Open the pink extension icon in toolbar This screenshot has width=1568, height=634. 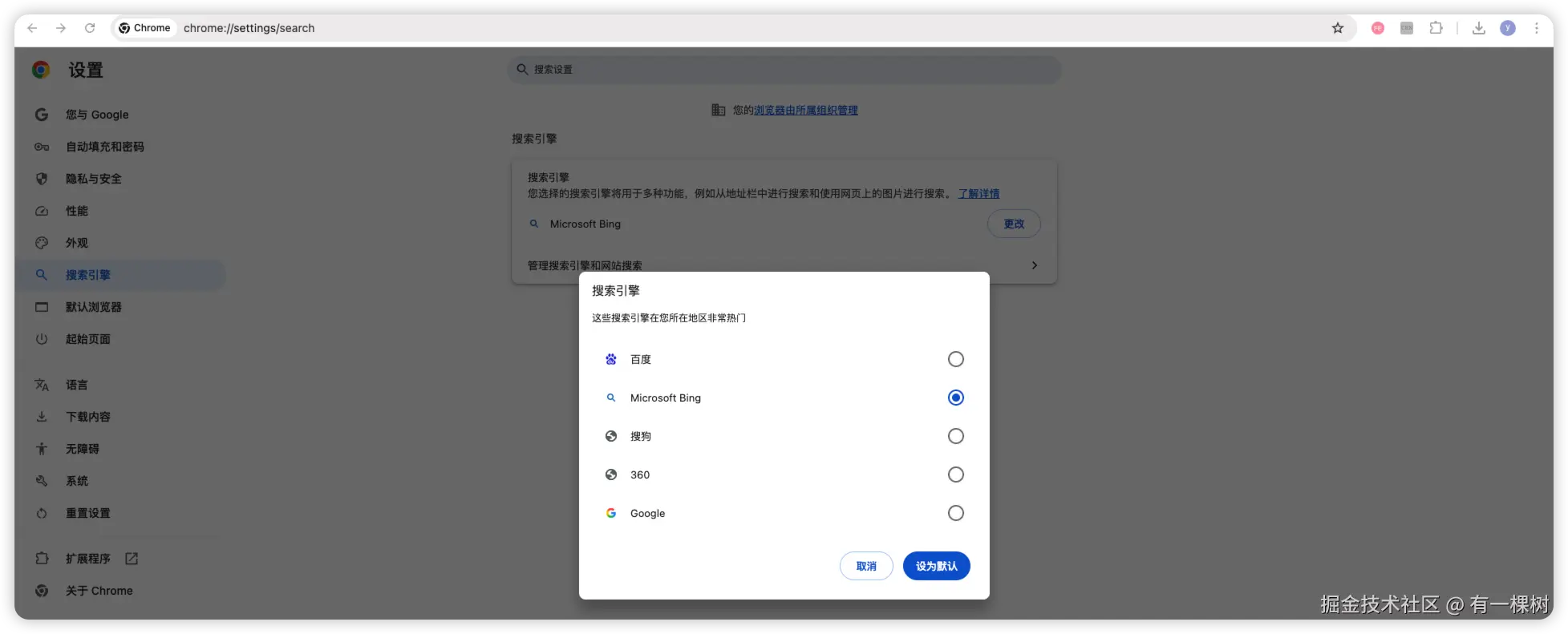coord(1378,28)
